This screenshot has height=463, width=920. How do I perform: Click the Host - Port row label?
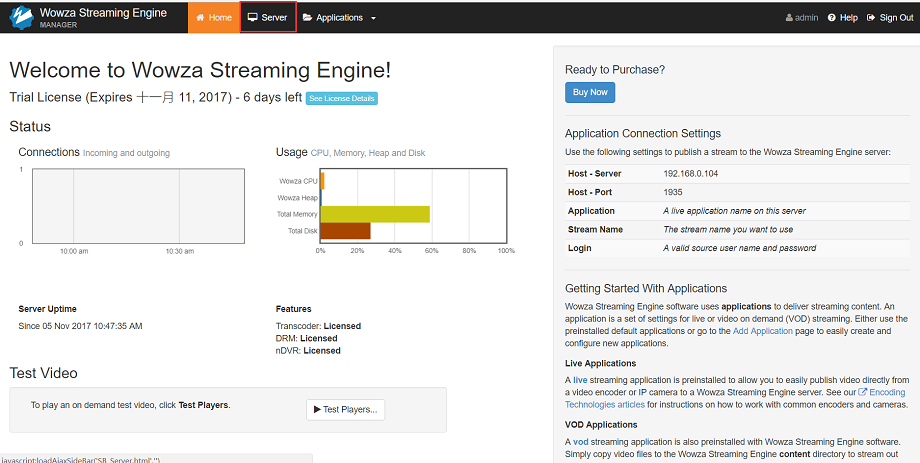[590, 192]
